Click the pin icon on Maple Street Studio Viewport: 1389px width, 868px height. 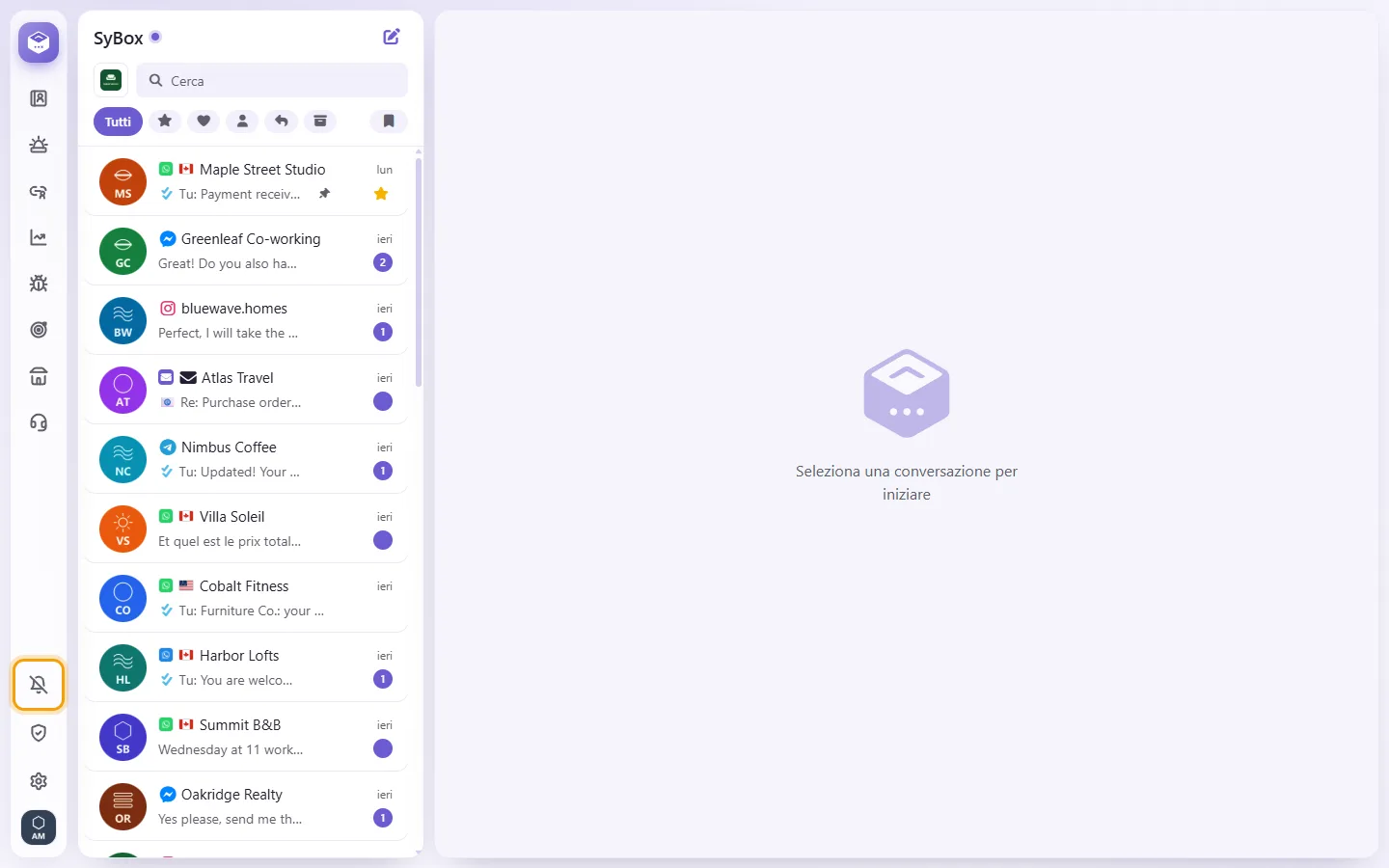coord(325,194)
